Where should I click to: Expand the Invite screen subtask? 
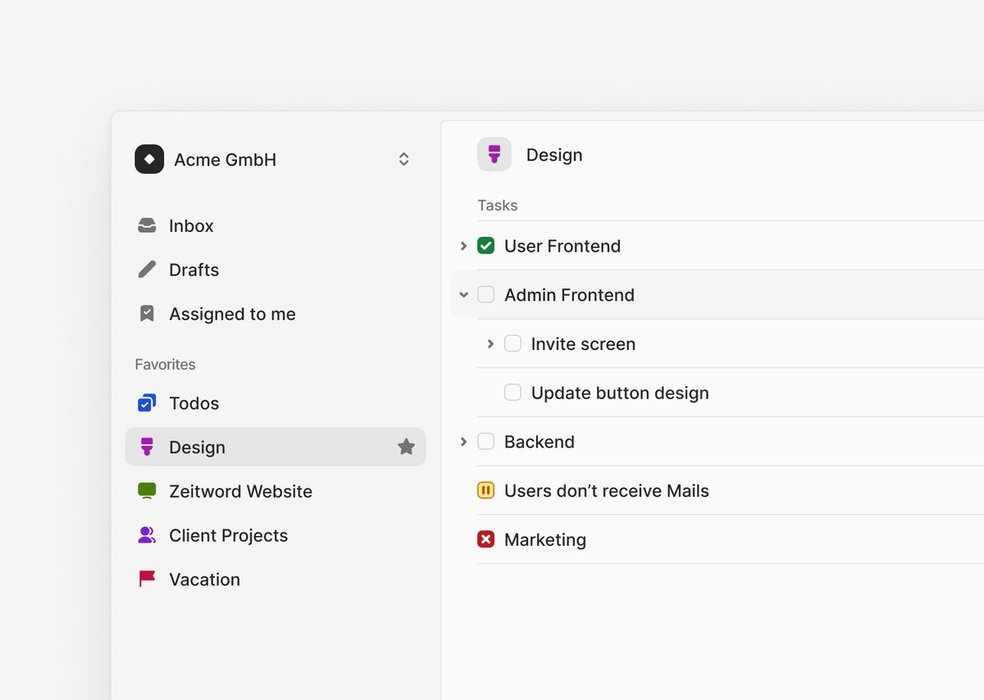[490, 344]
